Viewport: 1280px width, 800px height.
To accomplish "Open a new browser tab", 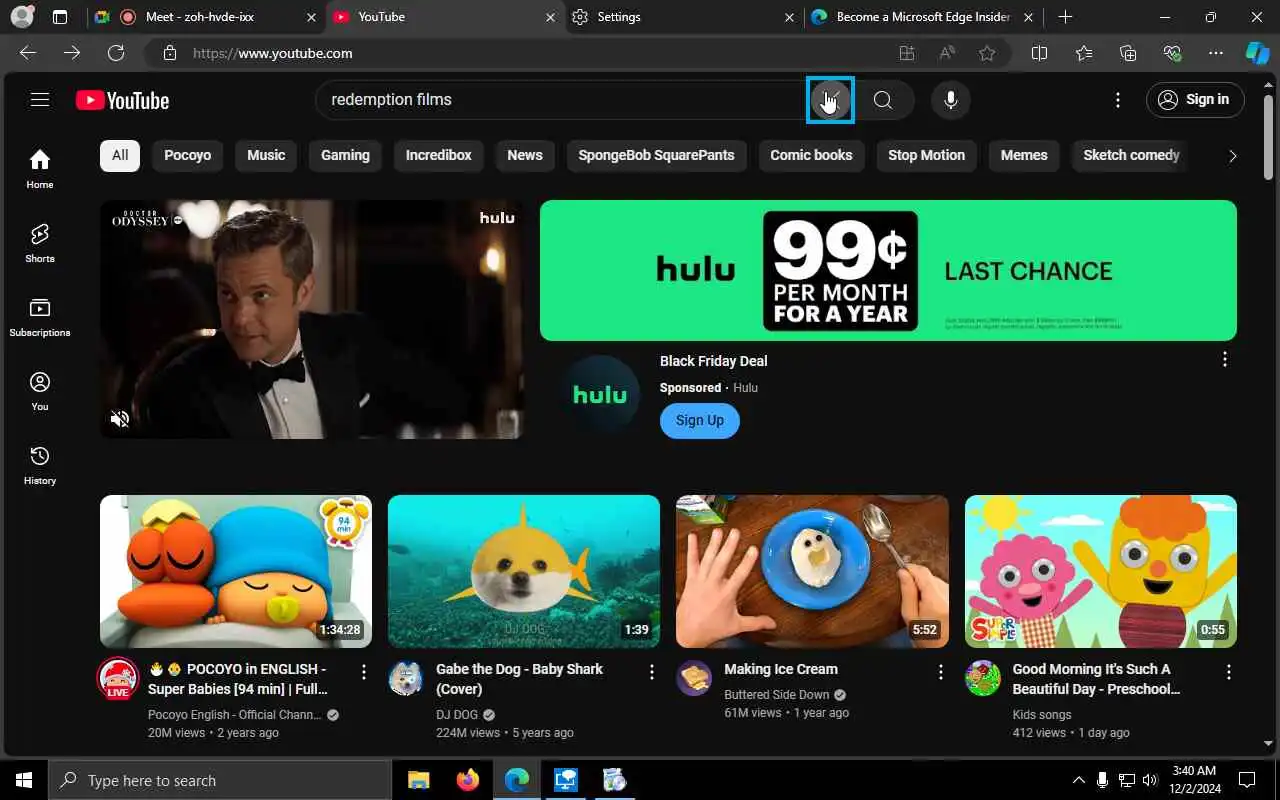I will pos(1066,17).
